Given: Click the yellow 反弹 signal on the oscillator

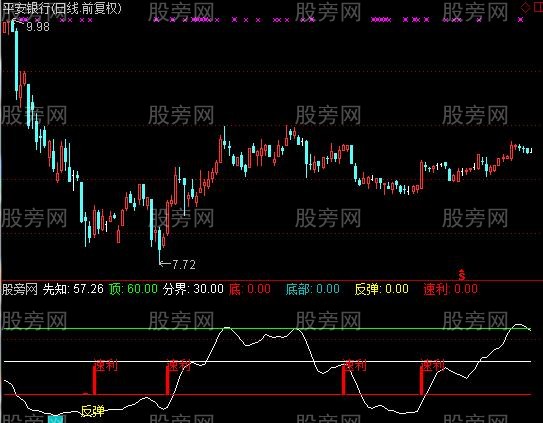Looking at the screenshot, I should pyautogui.click(x=92, y=411).
